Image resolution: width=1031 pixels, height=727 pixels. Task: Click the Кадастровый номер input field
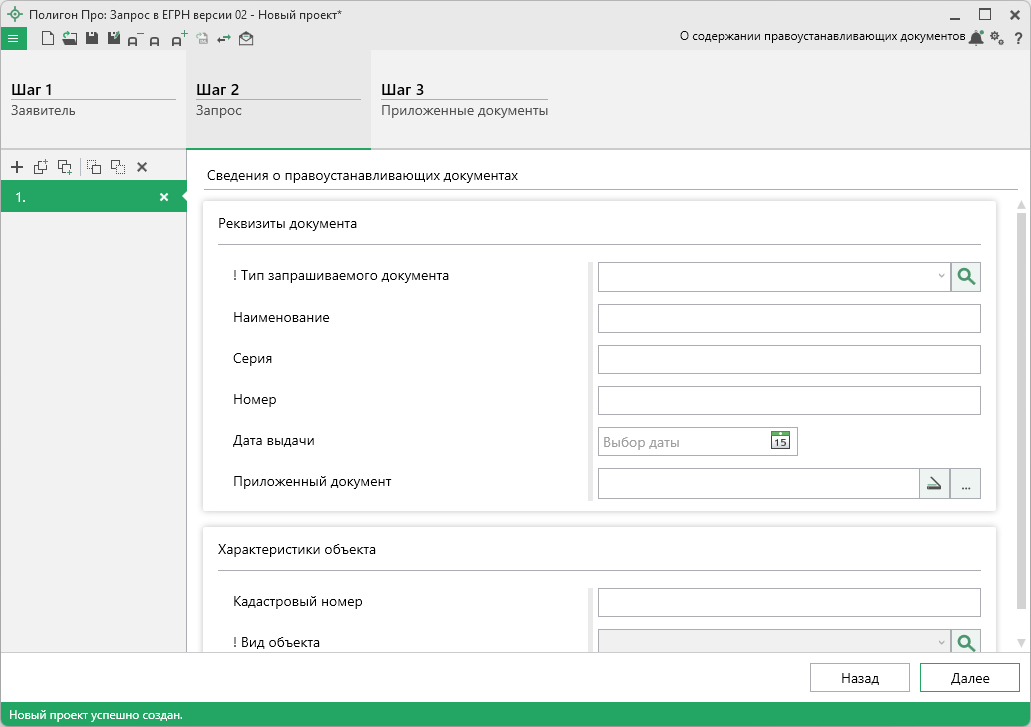788,602
